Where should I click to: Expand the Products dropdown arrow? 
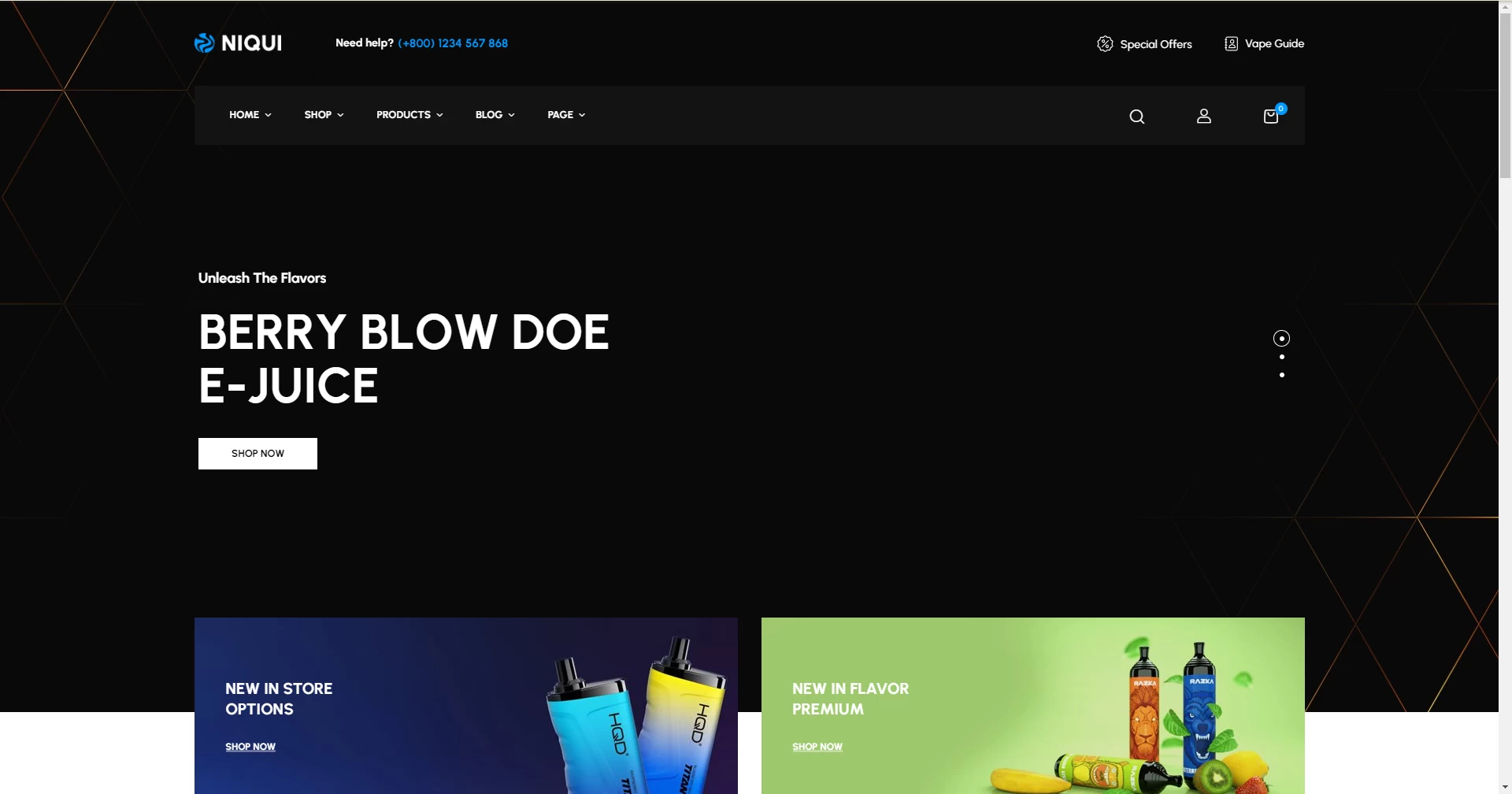click(440, 115)
